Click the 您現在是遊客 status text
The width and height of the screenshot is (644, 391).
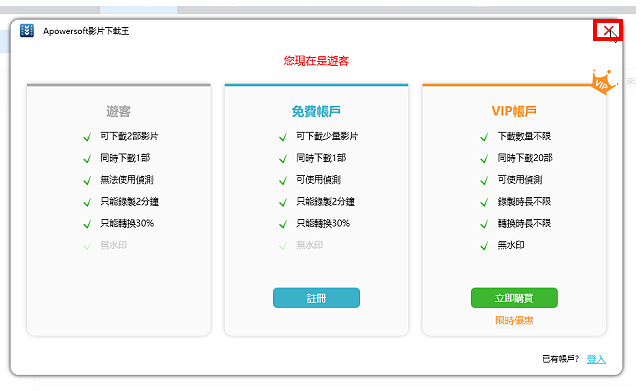coord(316,61)
